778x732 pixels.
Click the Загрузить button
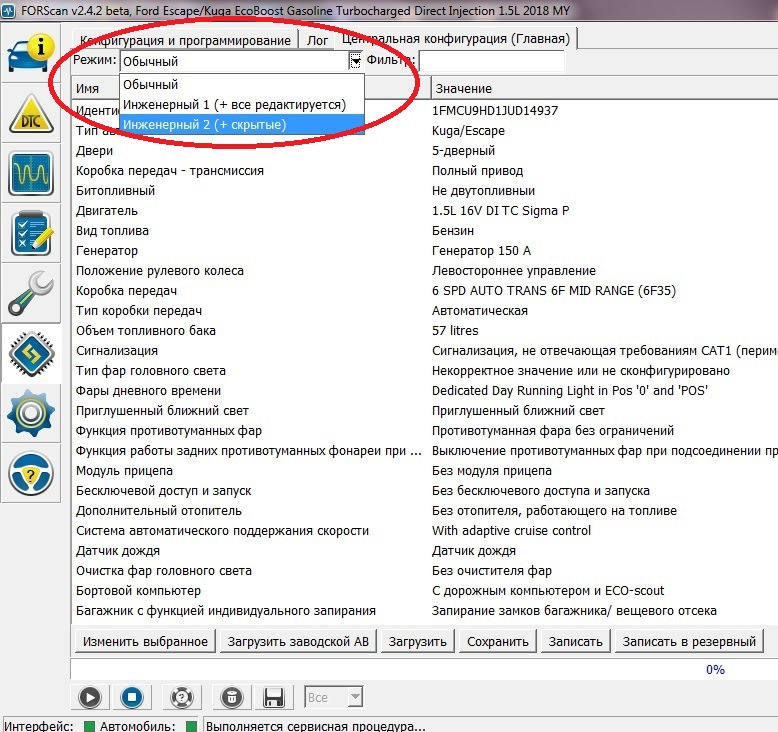[417, 641]
